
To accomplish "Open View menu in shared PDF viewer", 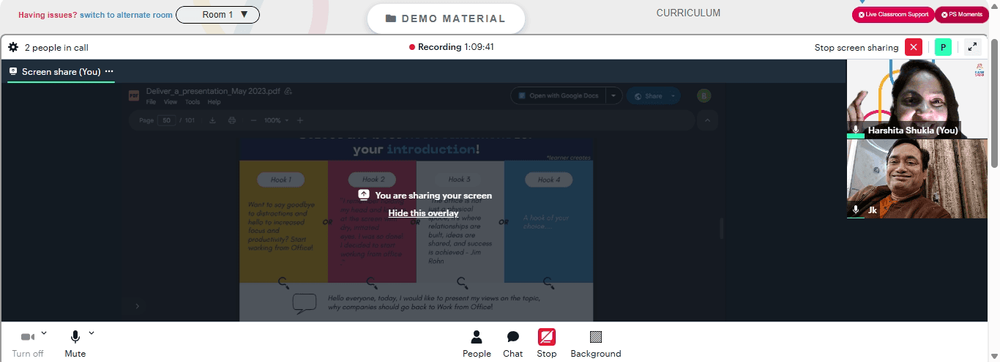I will (x=170, y=102).
